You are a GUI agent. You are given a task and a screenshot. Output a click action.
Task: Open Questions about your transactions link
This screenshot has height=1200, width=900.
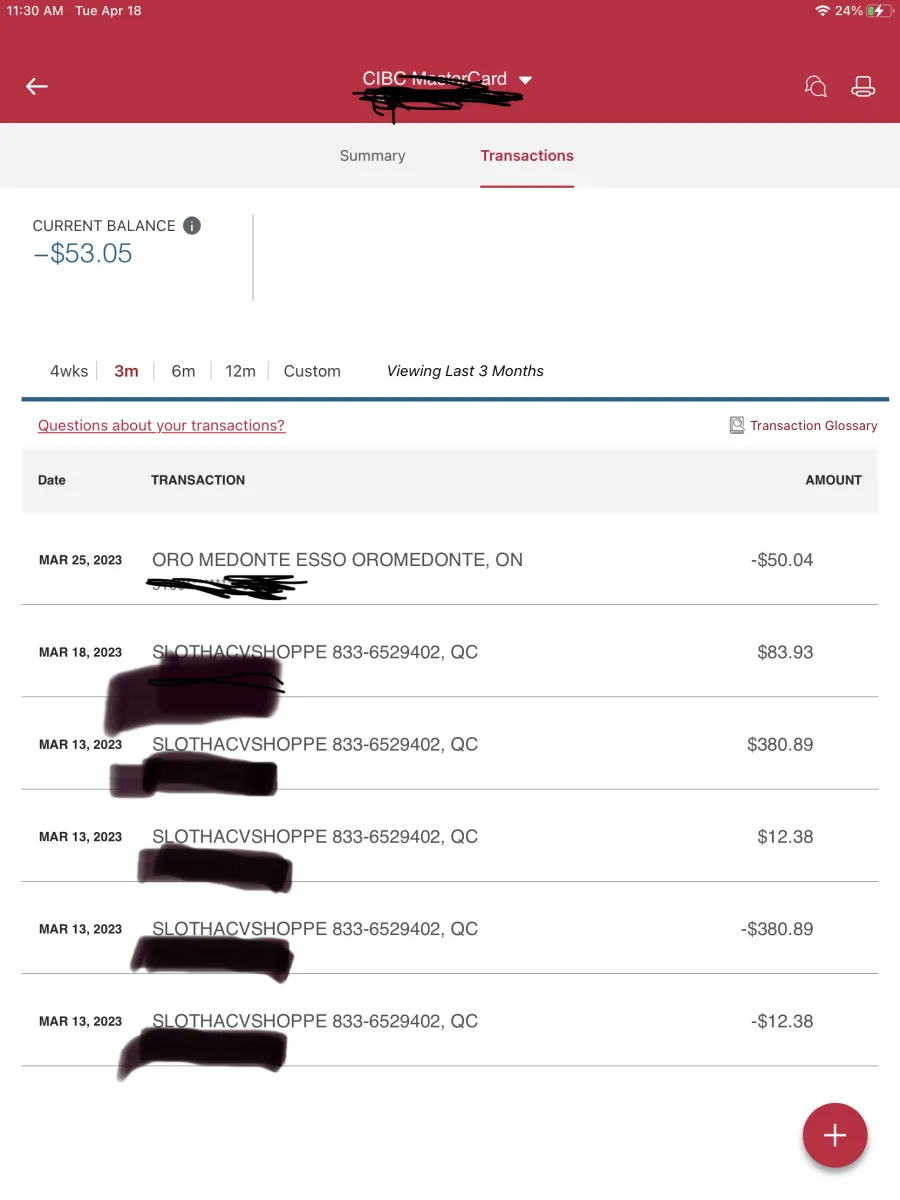[x=161, y=426]
